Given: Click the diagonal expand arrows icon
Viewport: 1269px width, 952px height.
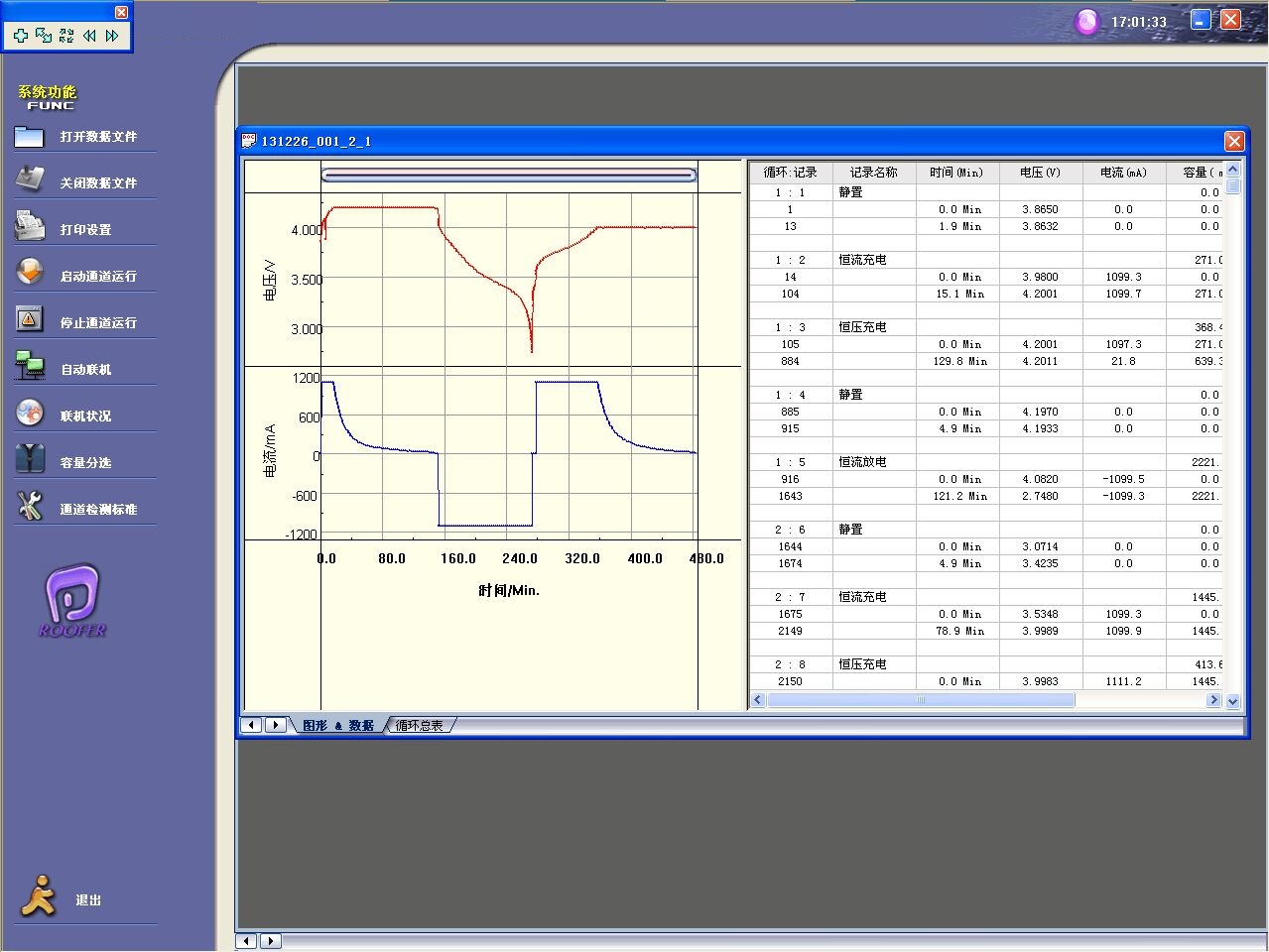Looking at the screenshot, I should [x=43, y=36].
